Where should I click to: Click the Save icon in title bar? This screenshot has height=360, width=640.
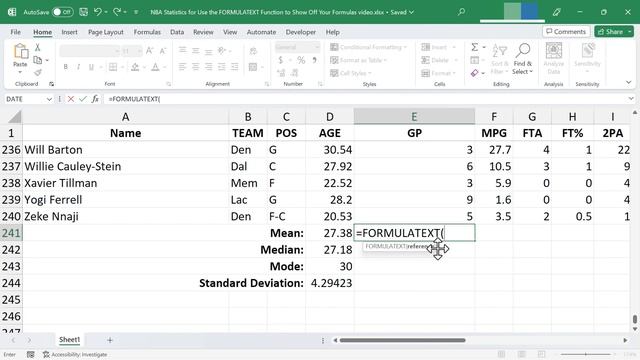(x=83, y=12)
